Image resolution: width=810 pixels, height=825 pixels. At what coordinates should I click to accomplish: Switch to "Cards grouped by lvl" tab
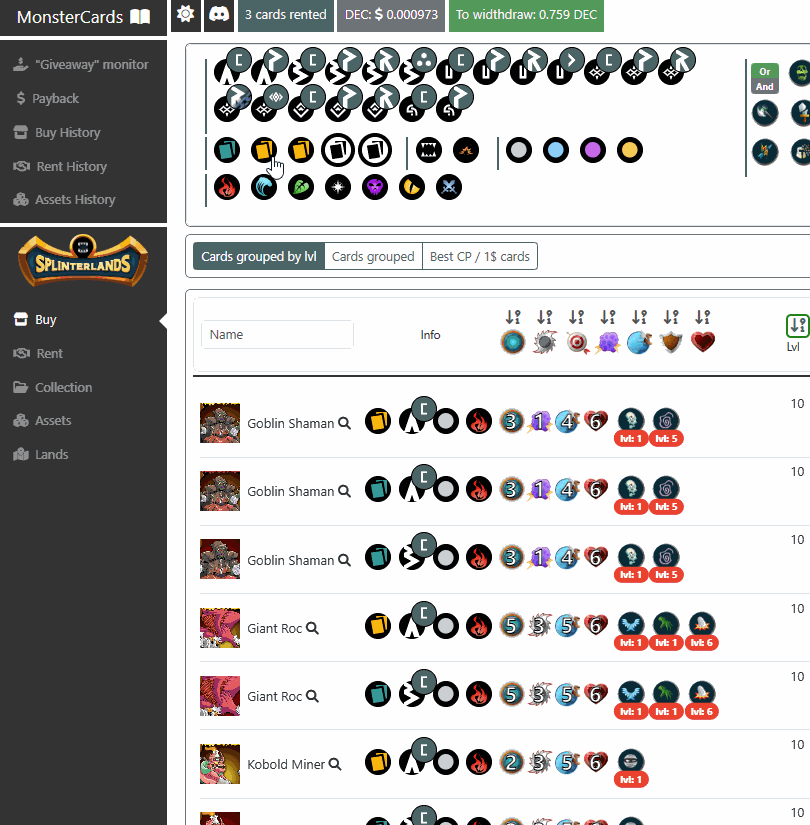click(x=259, y=256)
